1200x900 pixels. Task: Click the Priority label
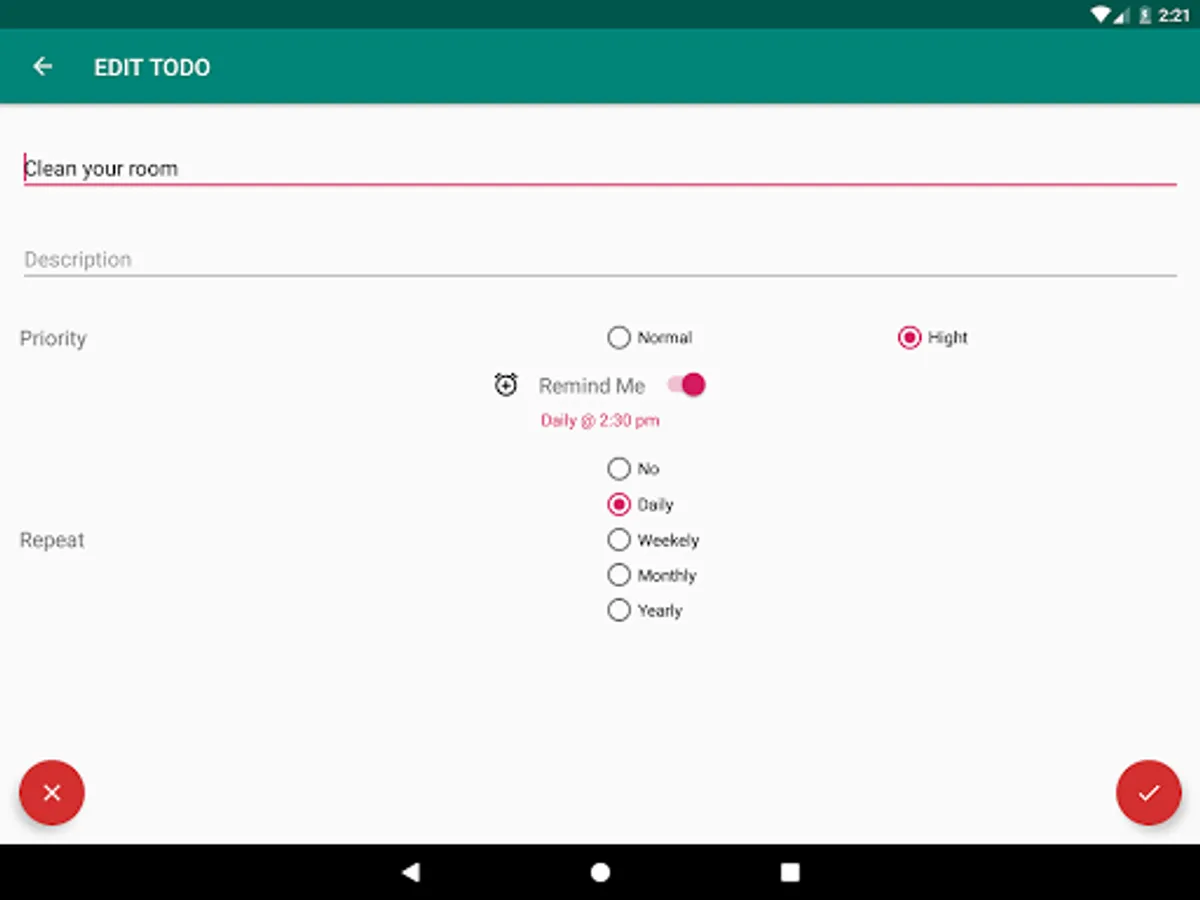click(x=53, y=338)
